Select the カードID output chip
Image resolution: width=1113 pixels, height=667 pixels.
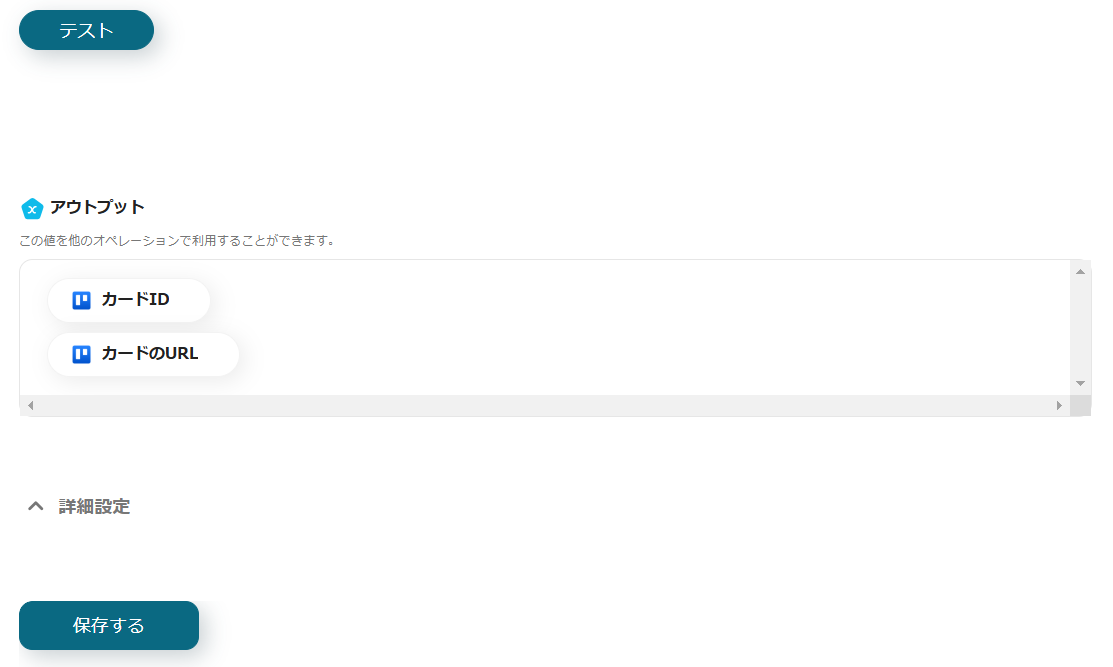pyautogui.click(x=128, y=300)
